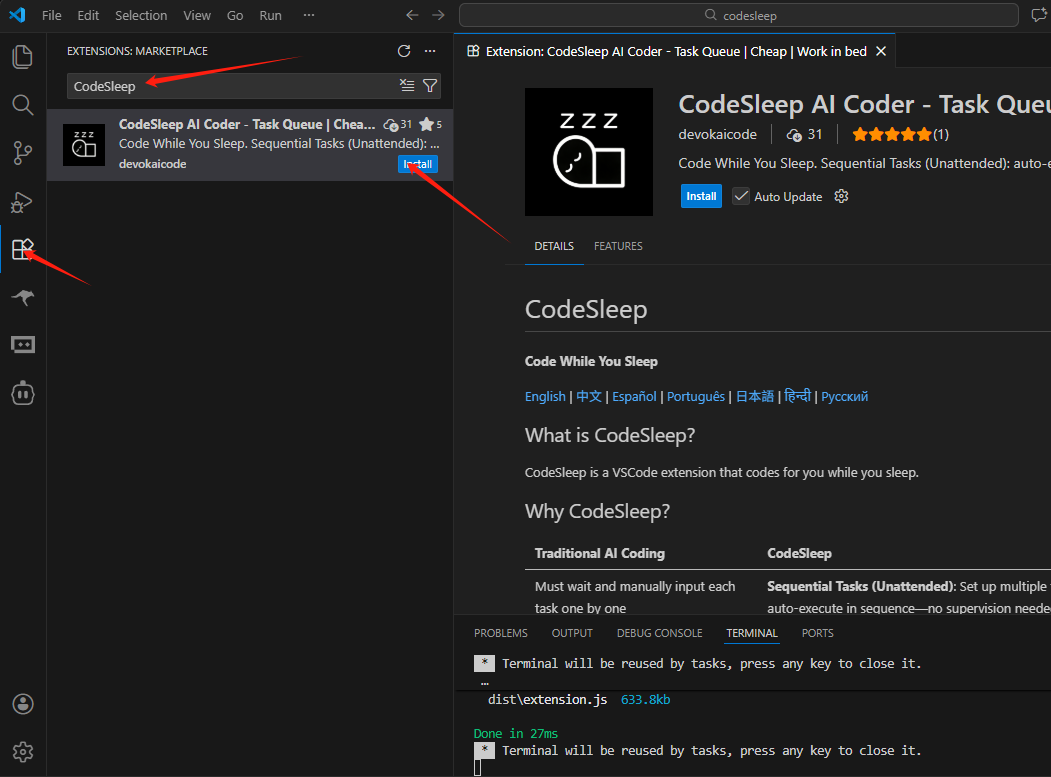Expand Views and More Actions ellipsis
The width and height of the screenshot is (1051, 777).
430,51
